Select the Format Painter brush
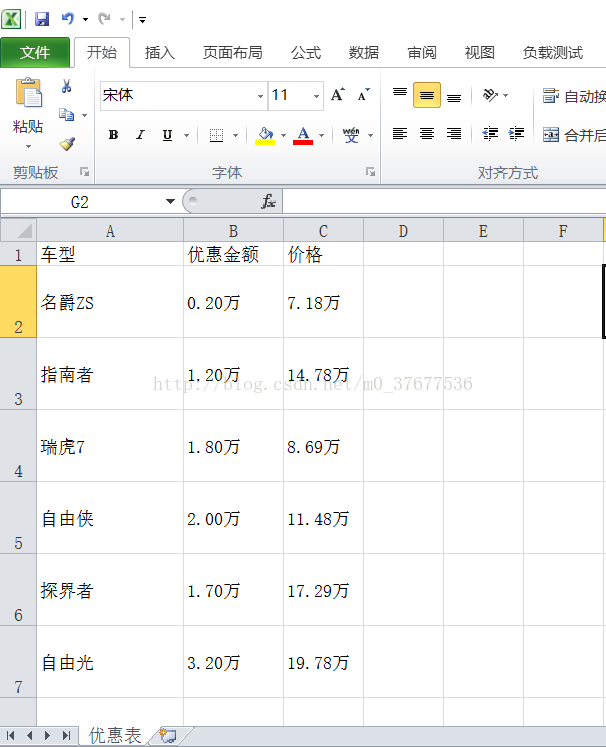 point(67,143)
